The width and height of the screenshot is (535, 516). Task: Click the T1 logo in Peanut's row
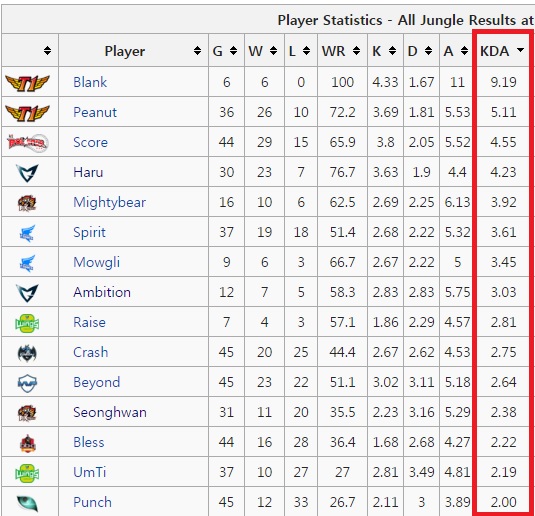(x=27, y=113)
